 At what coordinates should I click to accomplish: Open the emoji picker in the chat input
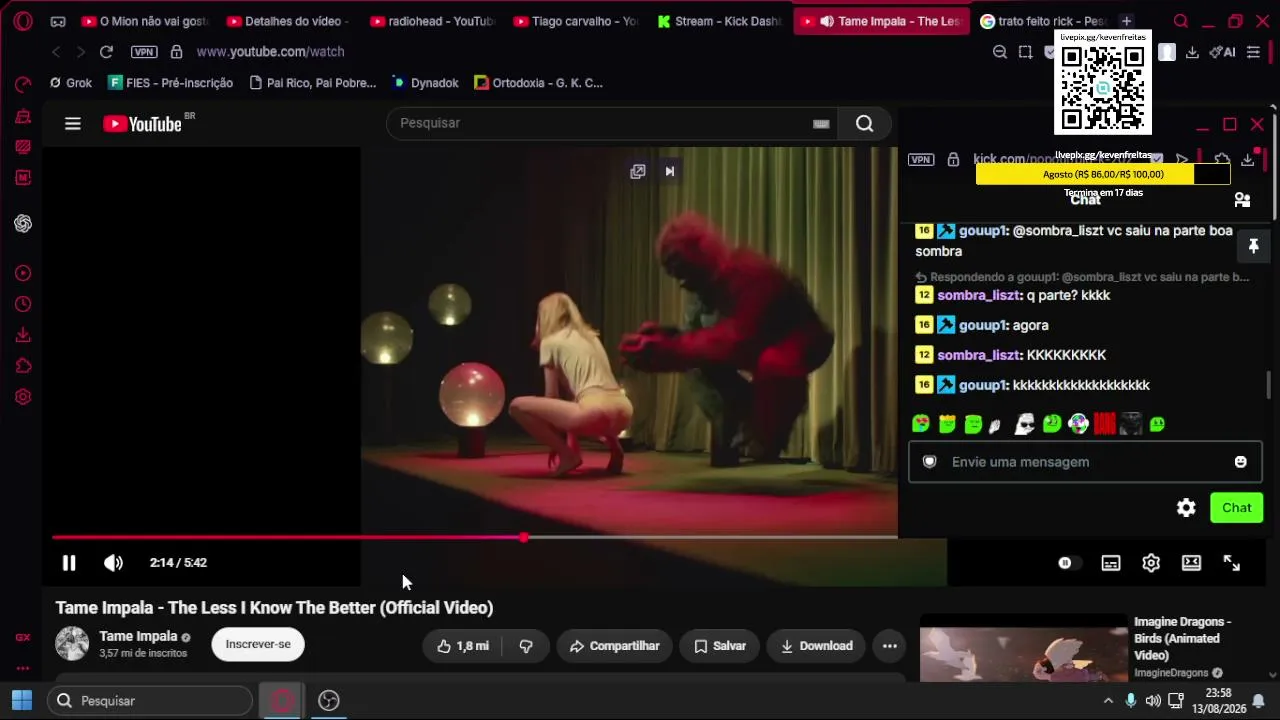(x=1241, y=462)
